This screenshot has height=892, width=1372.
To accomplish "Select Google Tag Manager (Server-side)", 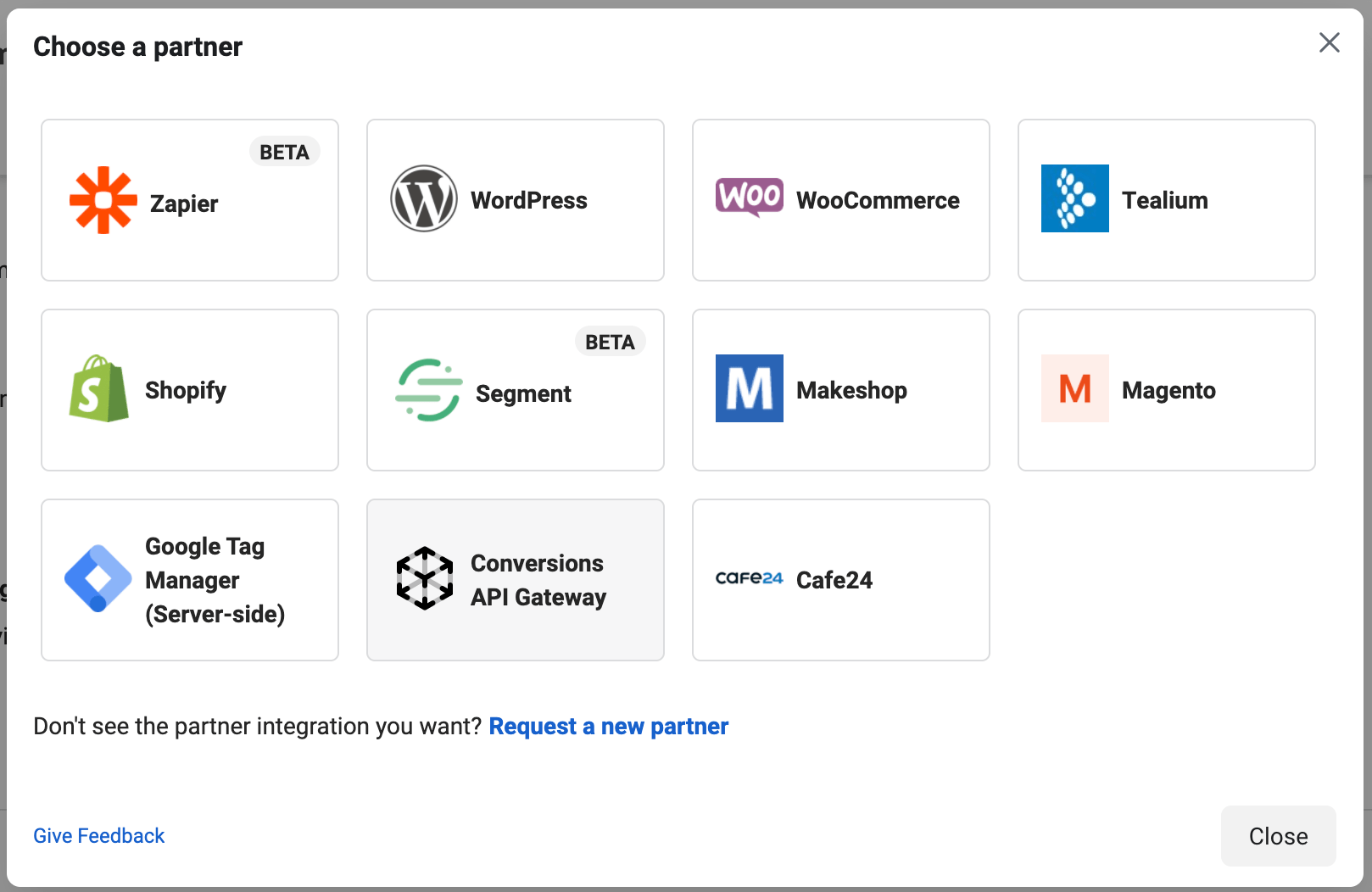I will [188, 580].
